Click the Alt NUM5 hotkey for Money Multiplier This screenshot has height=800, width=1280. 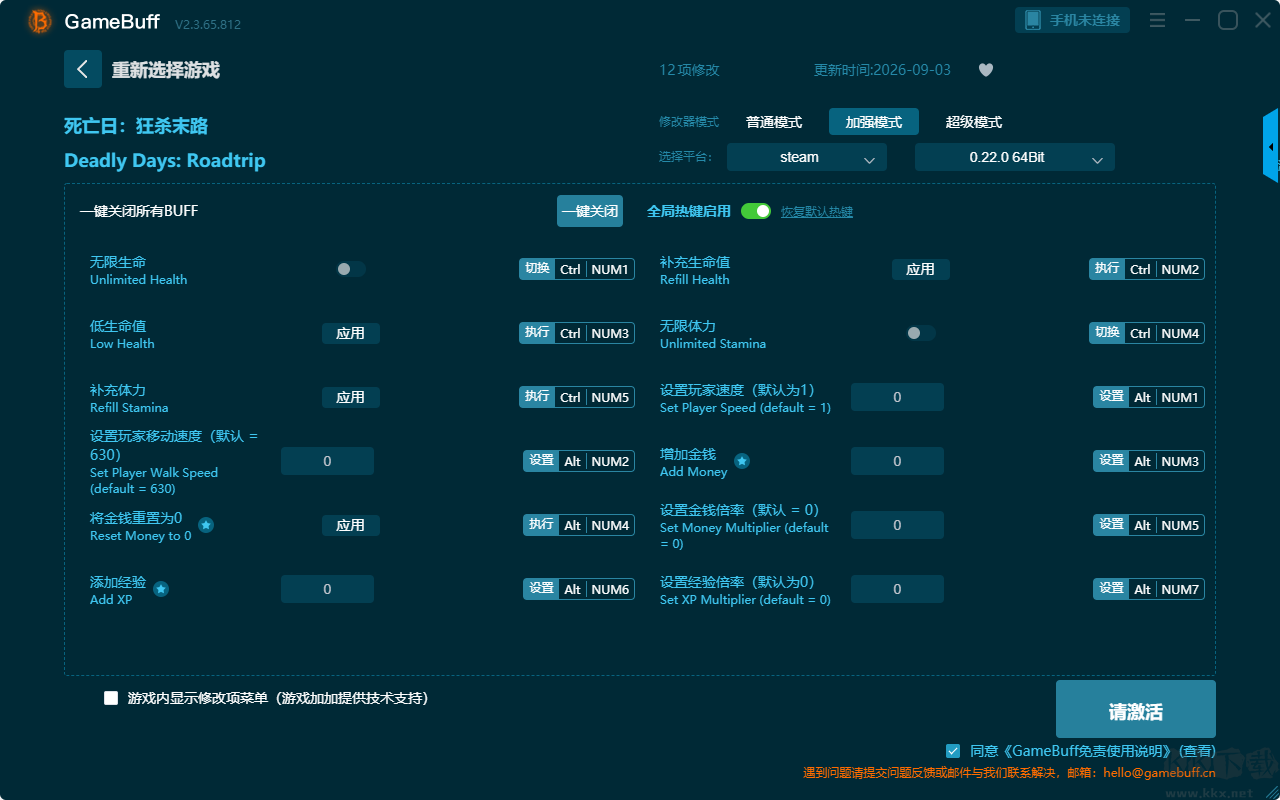[x=1149, y=525]
